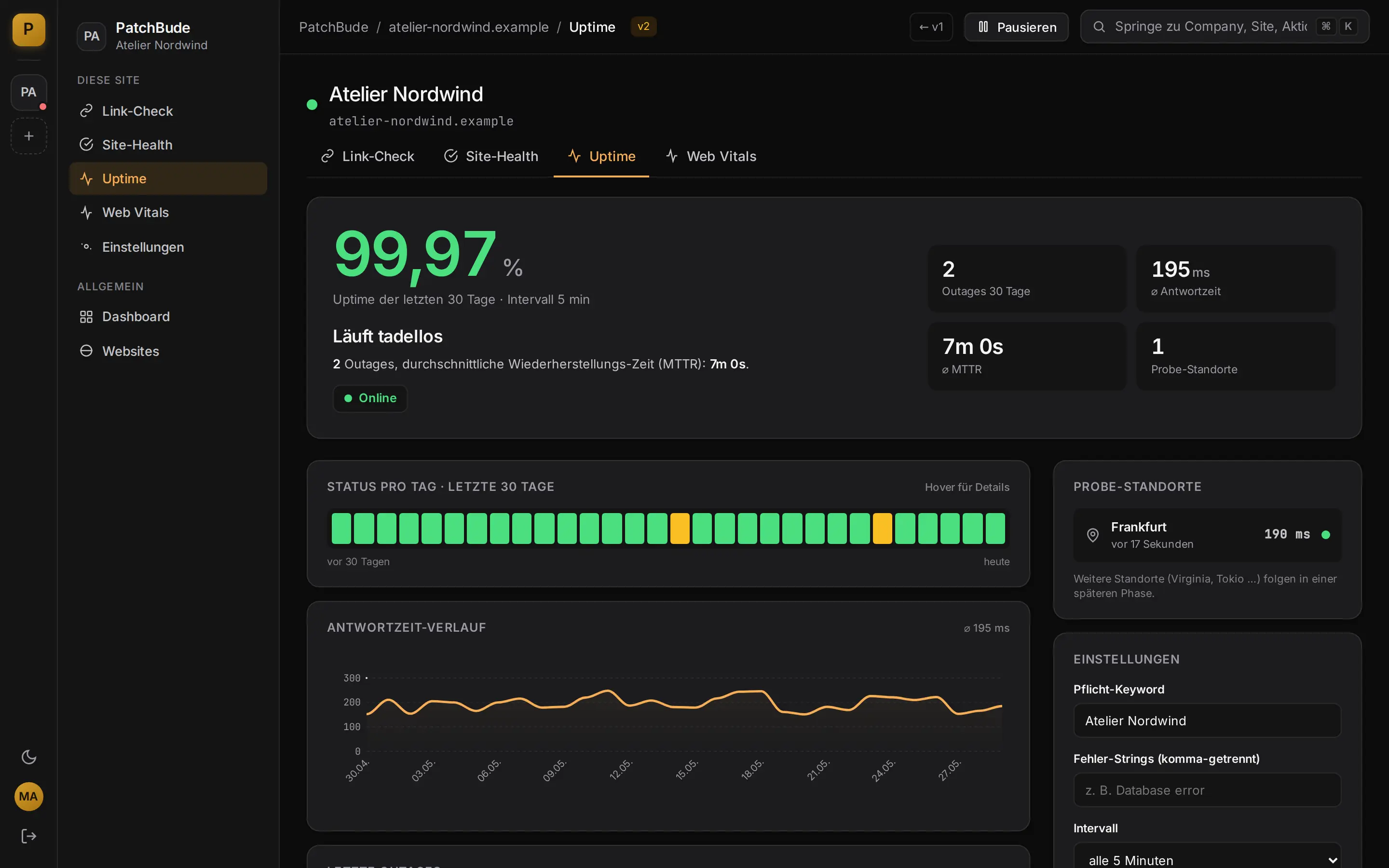Click the Online status badge

pos(370,398)
